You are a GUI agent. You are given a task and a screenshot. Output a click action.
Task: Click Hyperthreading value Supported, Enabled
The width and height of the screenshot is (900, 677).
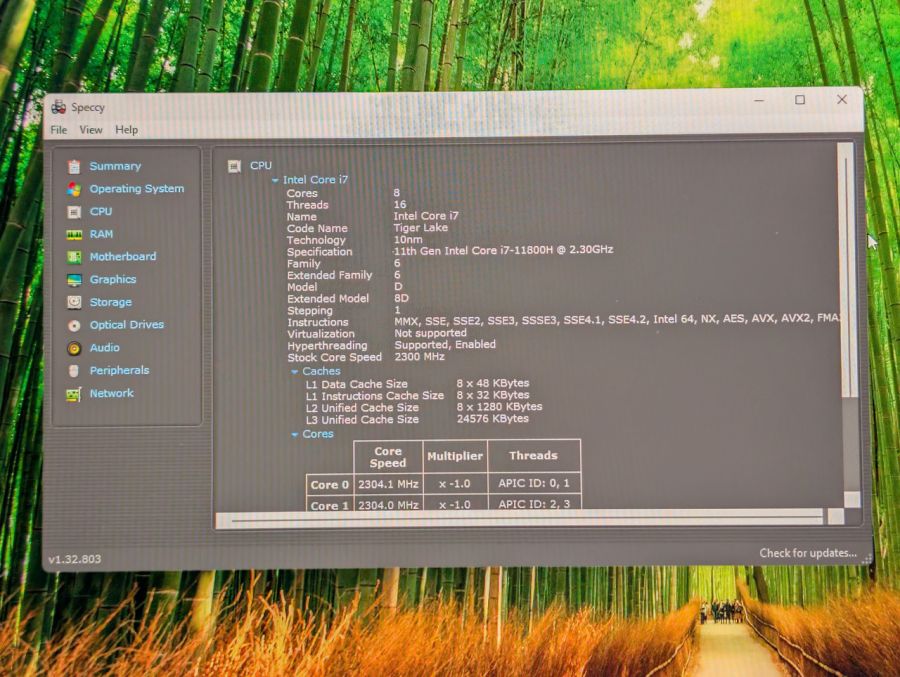pyautogui.click(x=445, y=345)
